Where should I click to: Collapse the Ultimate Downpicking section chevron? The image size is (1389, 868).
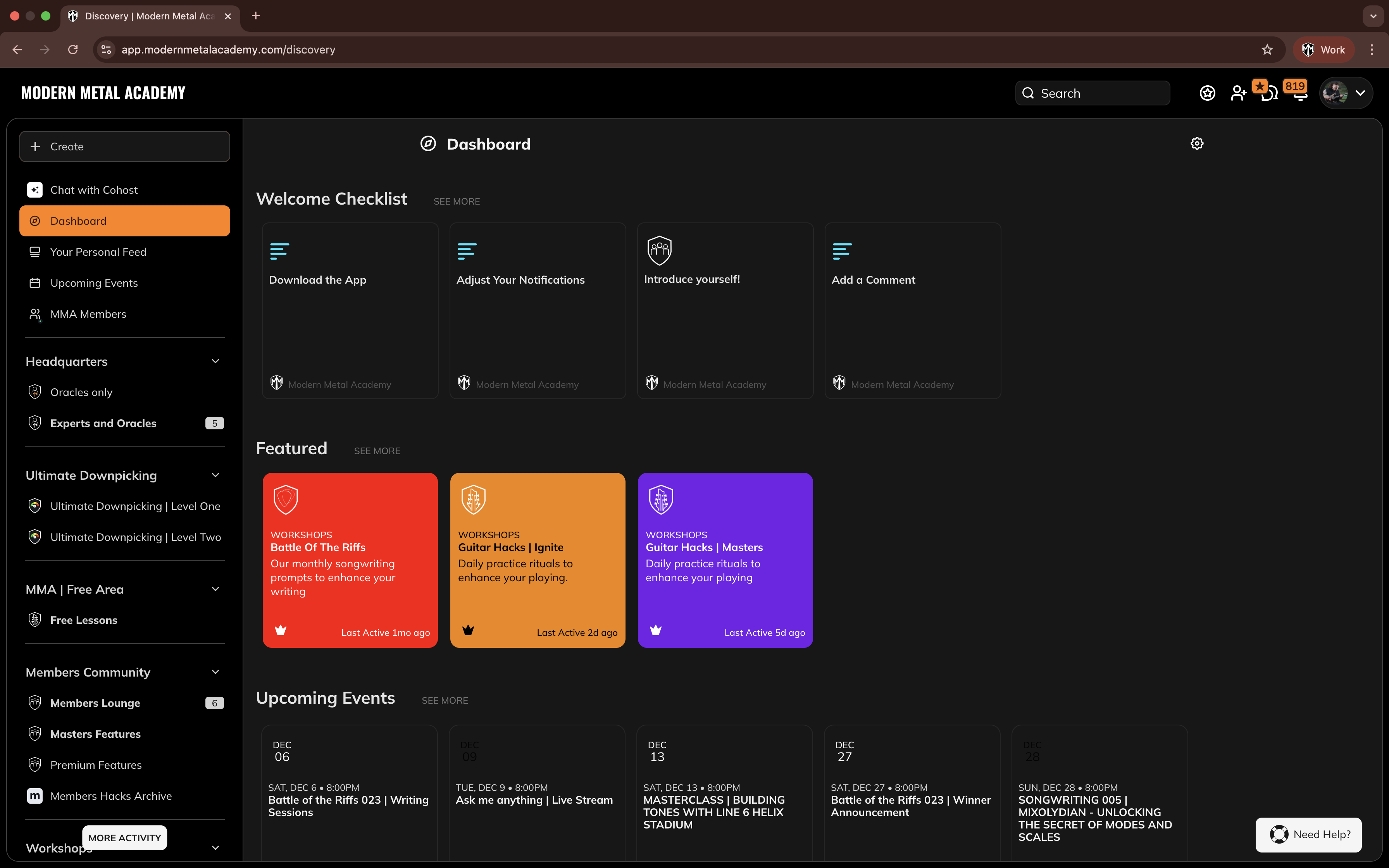coord(215,475)
